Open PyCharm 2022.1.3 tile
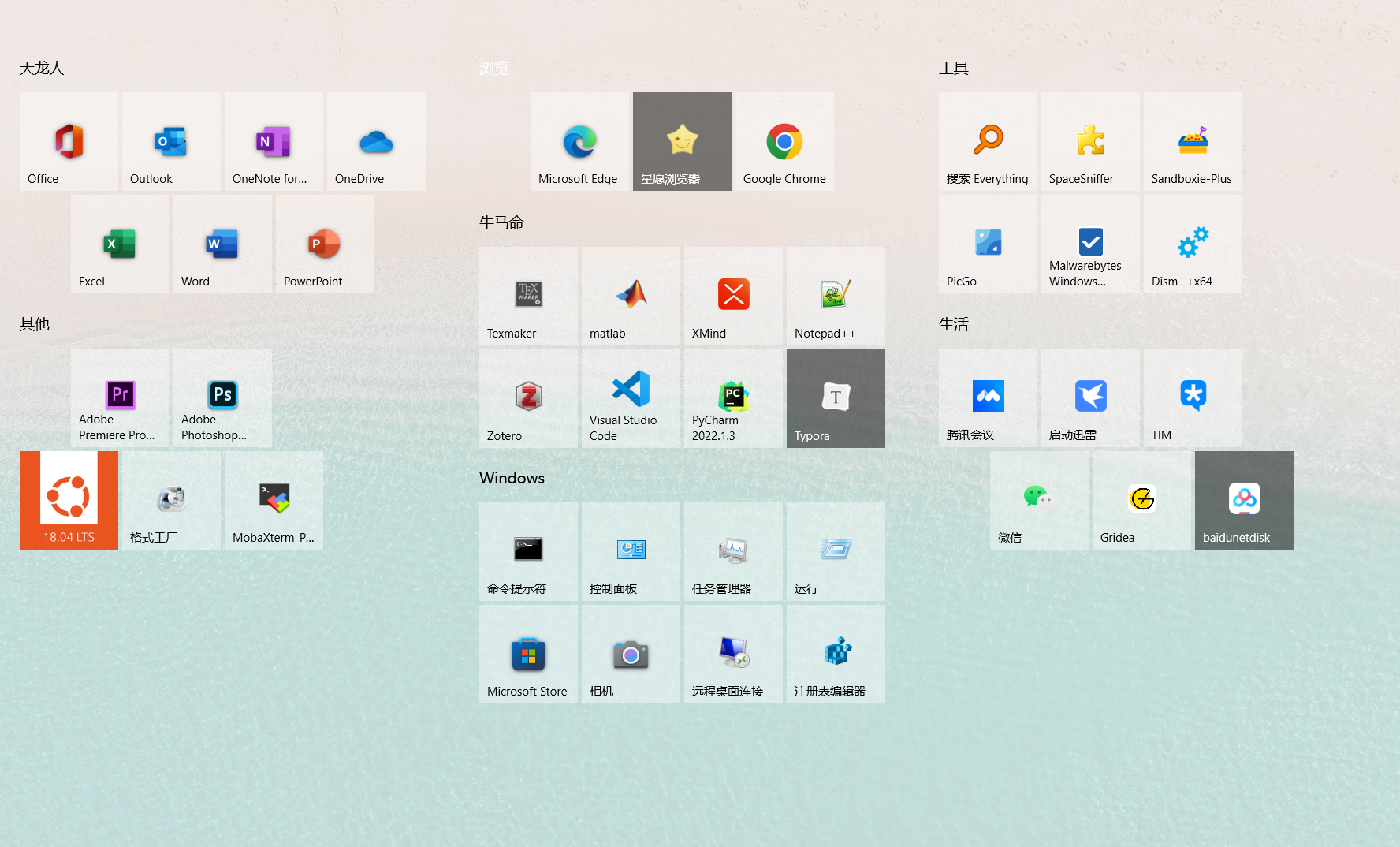This screenshot has width=1400, height=847. 733,398
